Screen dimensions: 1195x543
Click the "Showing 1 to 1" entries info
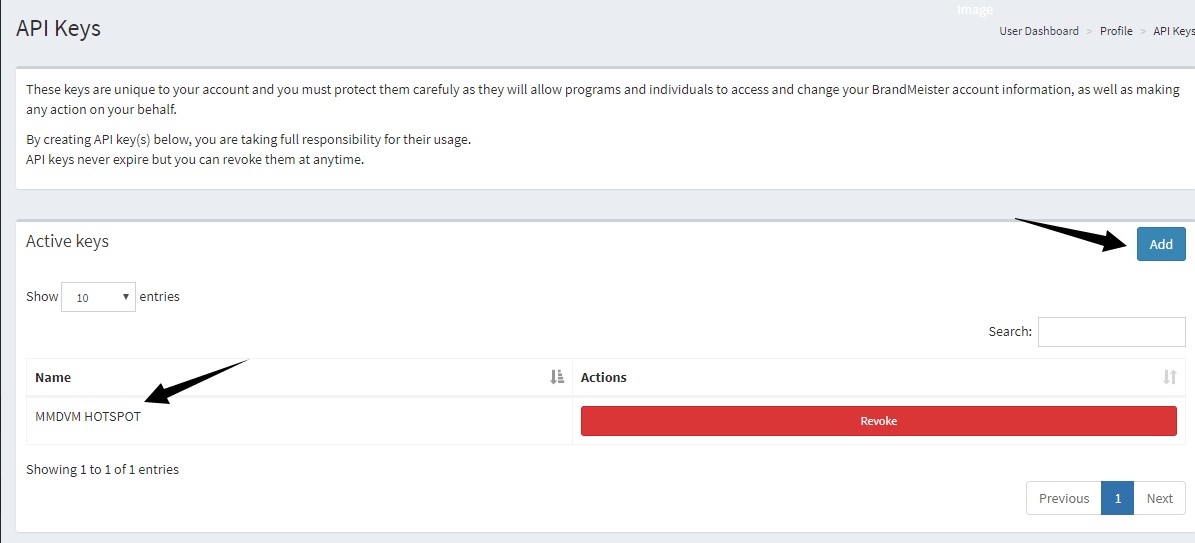(102, 469)
